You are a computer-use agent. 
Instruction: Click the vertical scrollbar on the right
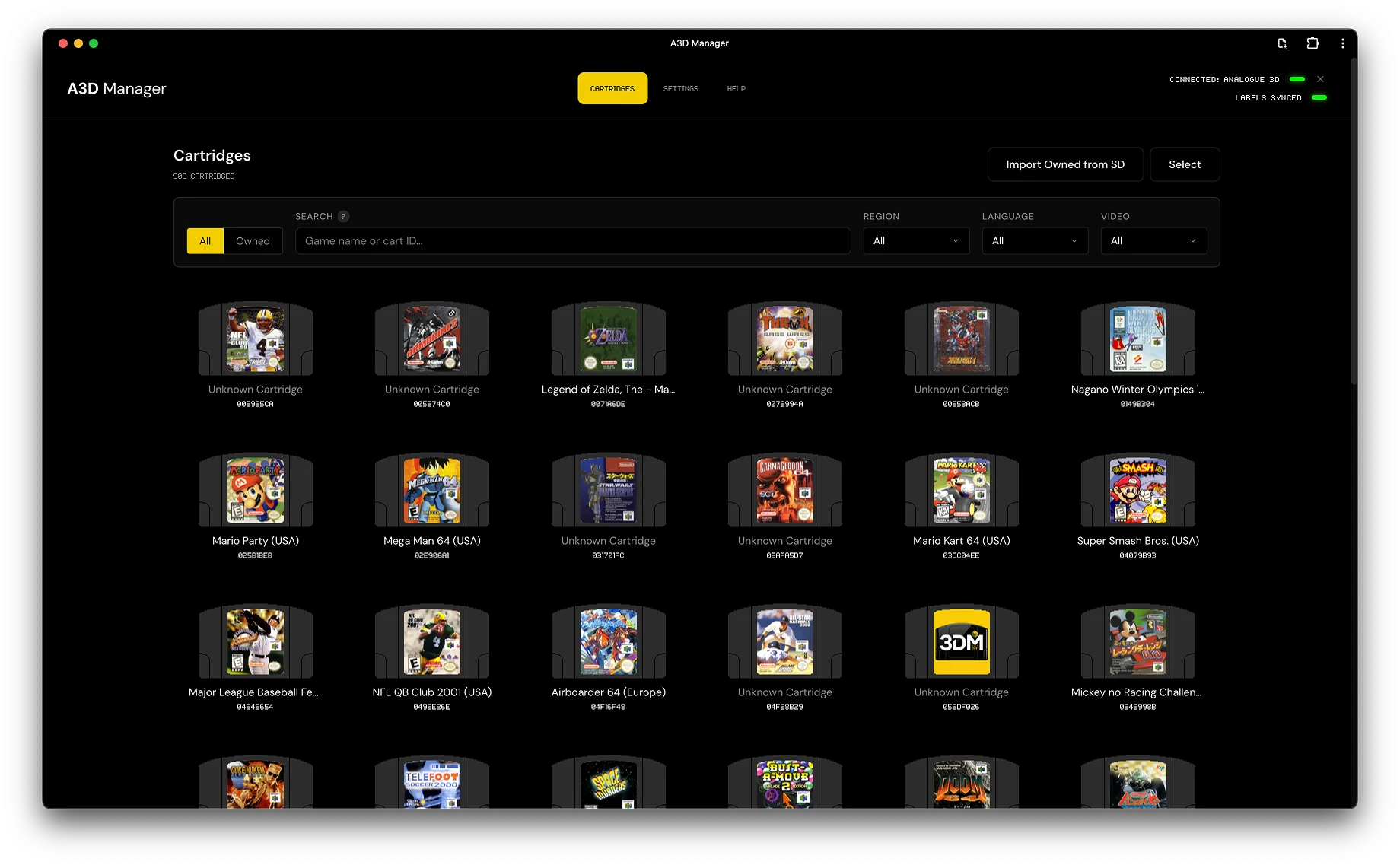[1354, 228]
